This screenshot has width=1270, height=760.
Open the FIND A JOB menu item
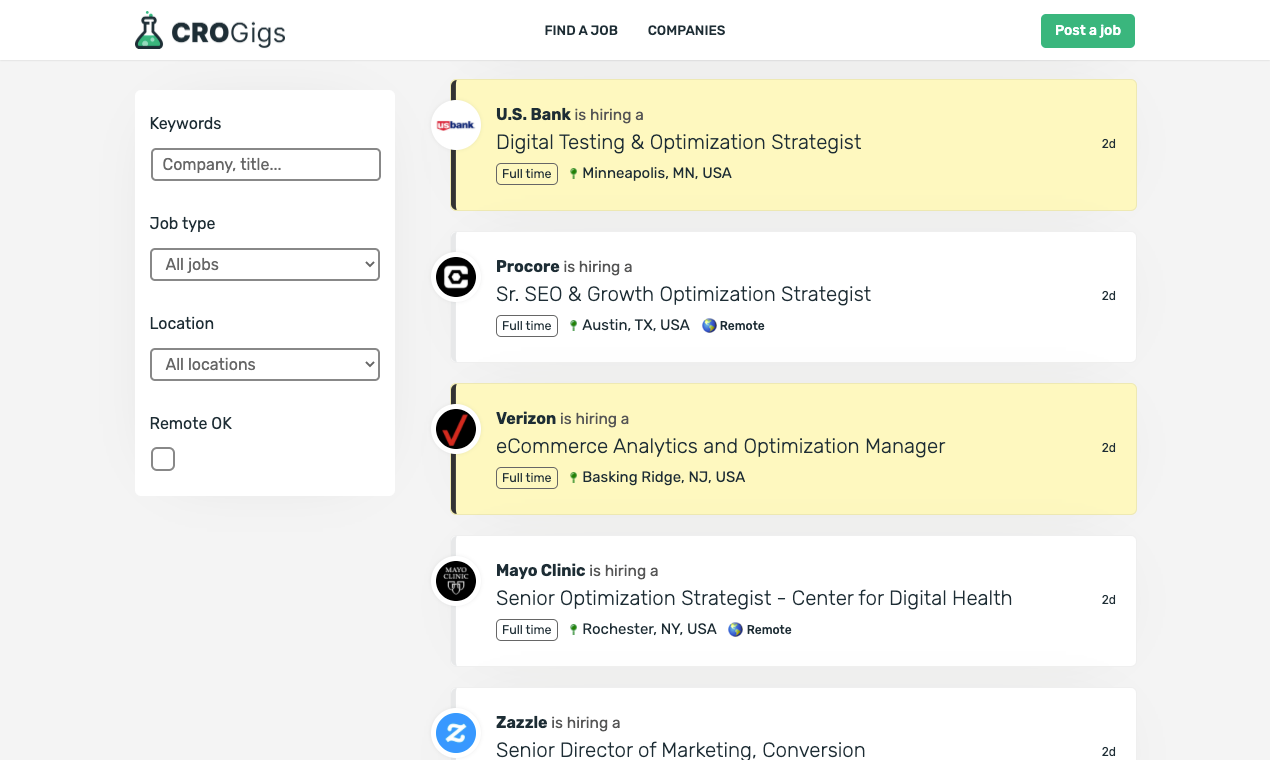581,30
